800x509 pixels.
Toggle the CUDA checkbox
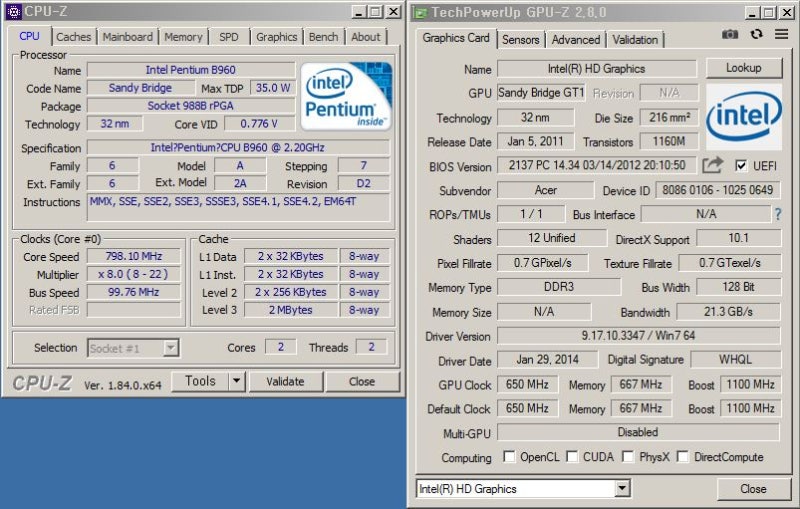point(572,456)
